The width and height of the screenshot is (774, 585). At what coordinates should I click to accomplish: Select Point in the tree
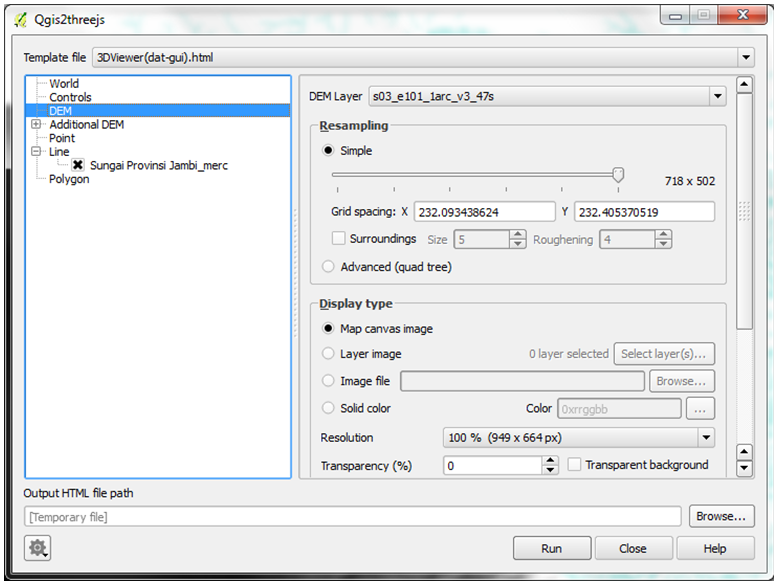(62, 138)
